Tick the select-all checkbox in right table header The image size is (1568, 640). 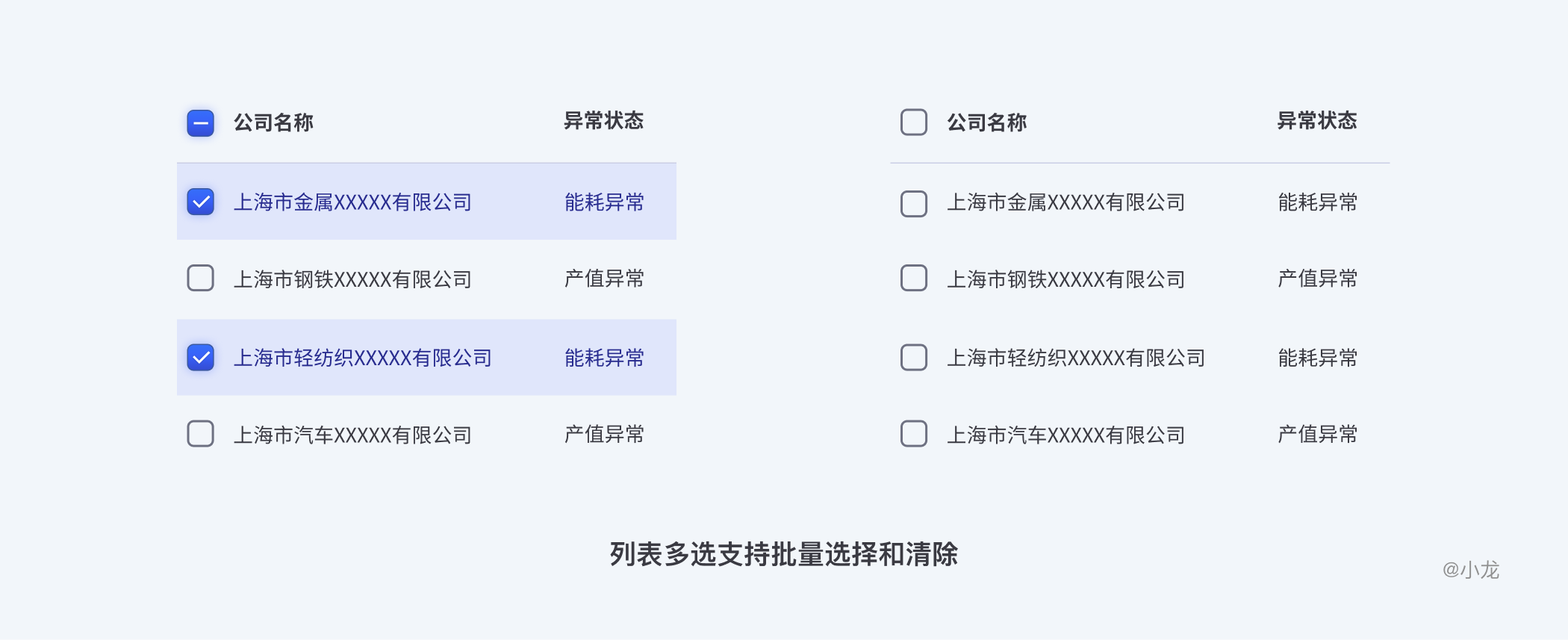914,122
